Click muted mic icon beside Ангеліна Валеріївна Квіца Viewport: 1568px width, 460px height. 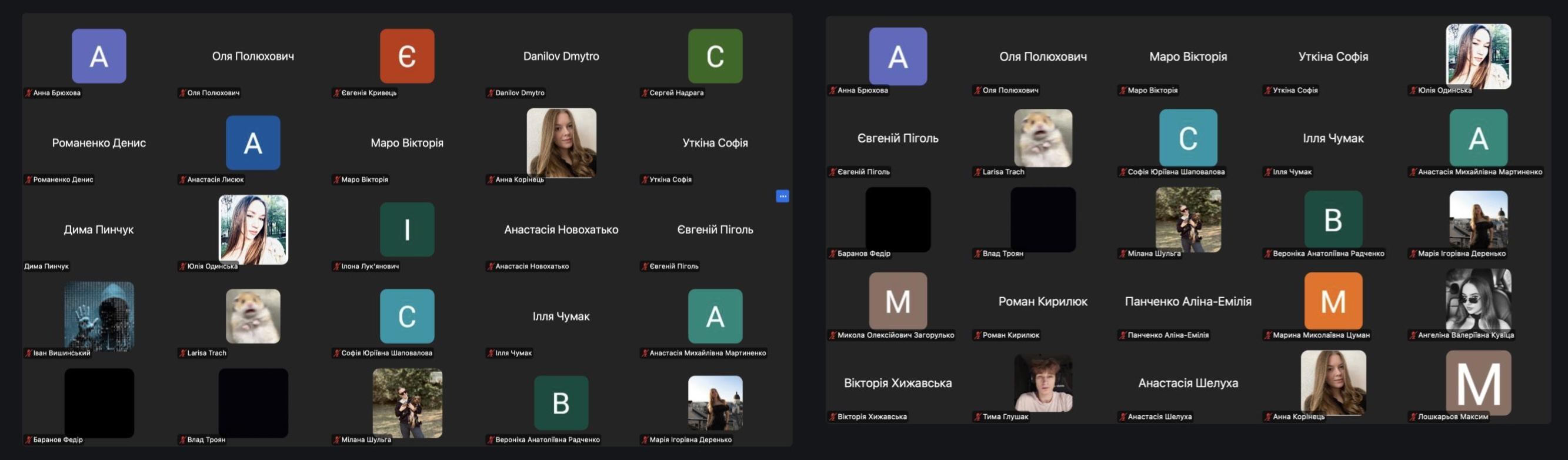click(1413, 335)
